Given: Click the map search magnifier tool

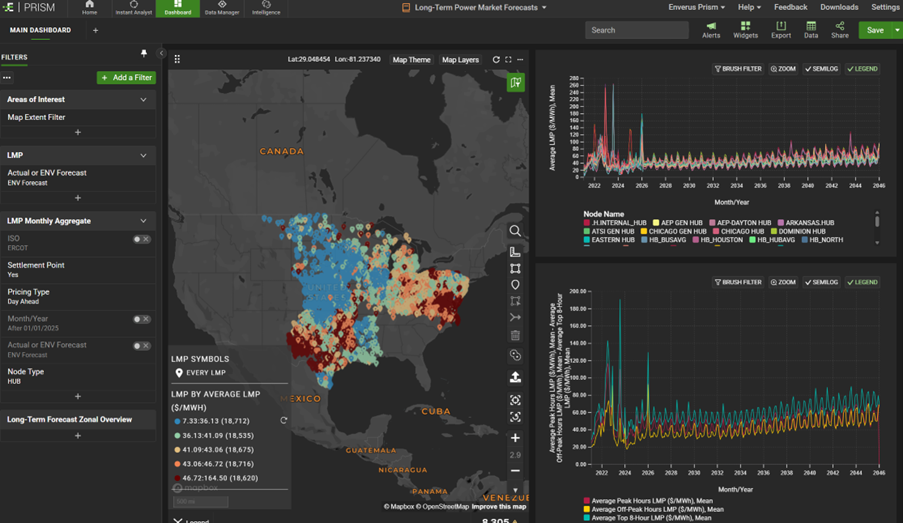Looking at the screenshot, I should tap(515, 231).
